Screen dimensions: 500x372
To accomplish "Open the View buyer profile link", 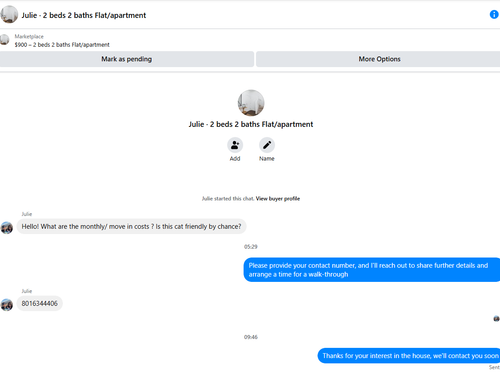I will (278, 199).
